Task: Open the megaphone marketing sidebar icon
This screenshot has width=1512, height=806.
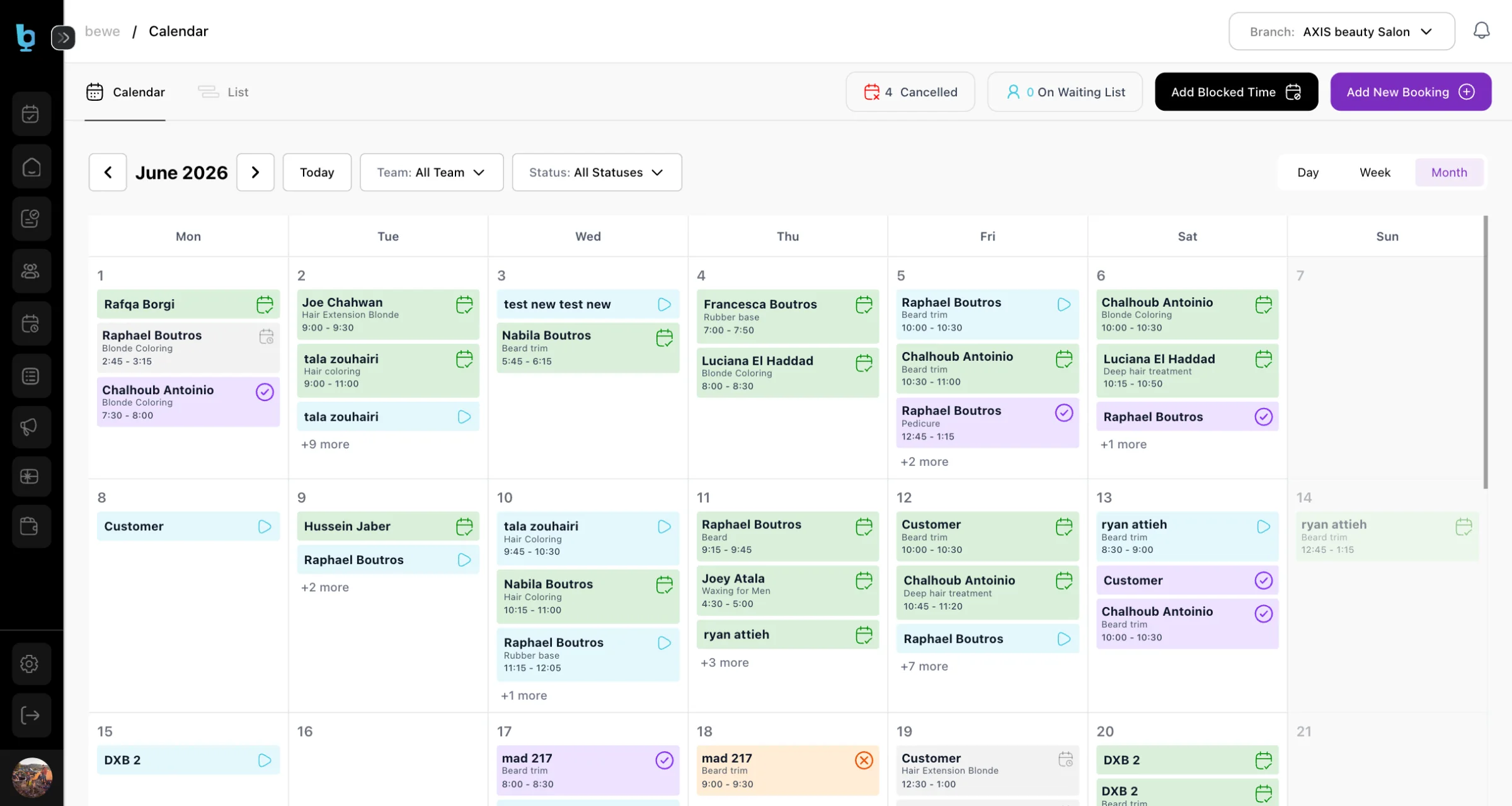Action: pyautogui.click(x=31, y=427)
